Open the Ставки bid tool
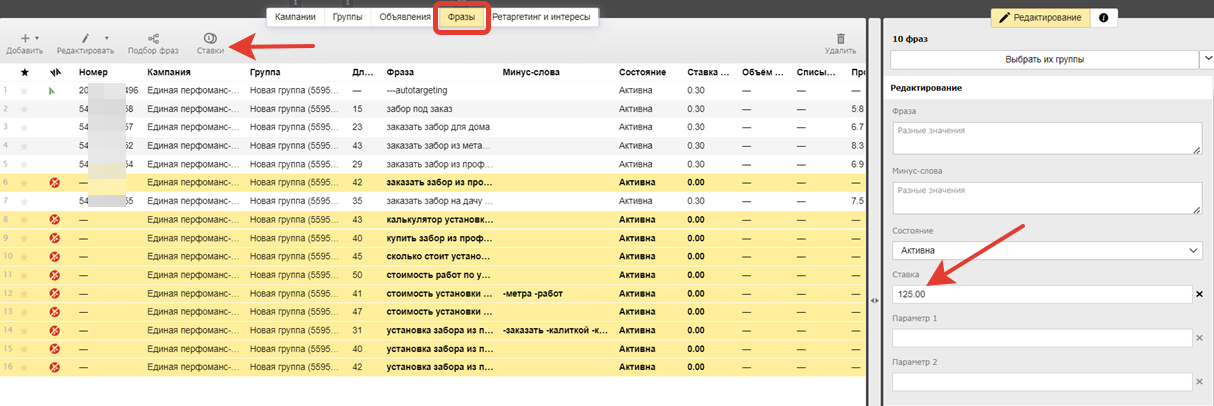 pos(210,37)
